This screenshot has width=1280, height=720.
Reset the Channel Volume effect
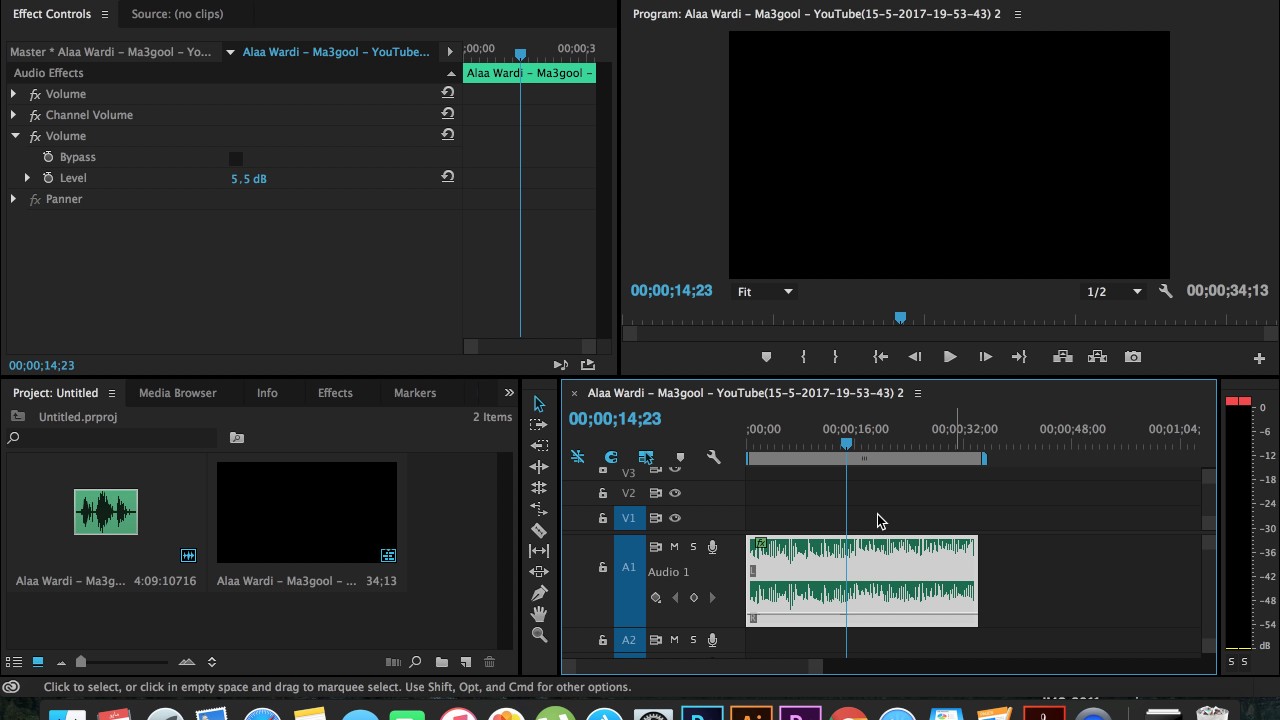coord(448,114)
